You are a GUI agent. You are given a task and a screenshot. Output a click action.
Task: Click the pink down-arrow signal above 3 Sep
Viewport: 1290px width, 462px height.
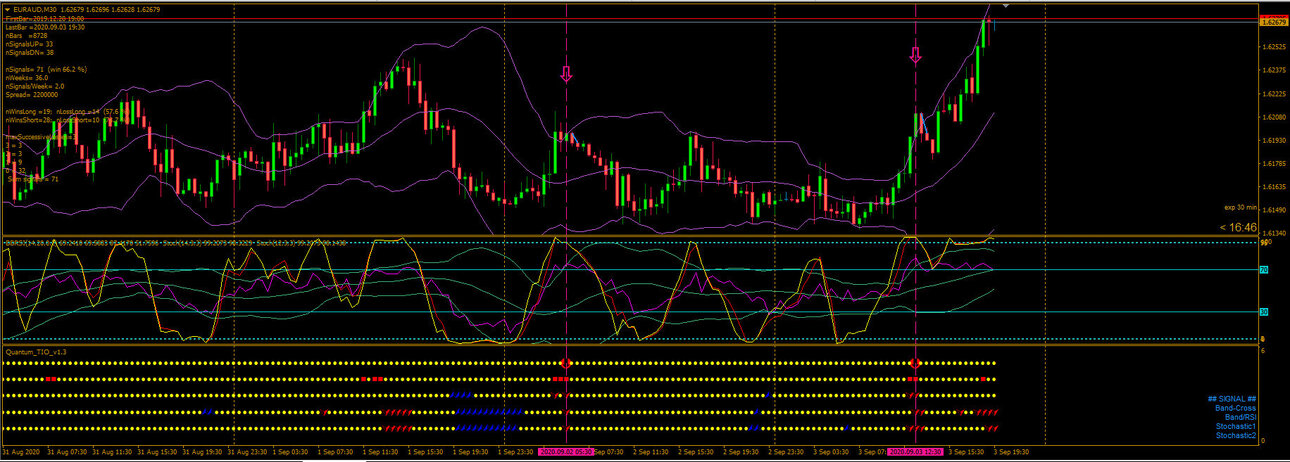click(x=915, y=55)
